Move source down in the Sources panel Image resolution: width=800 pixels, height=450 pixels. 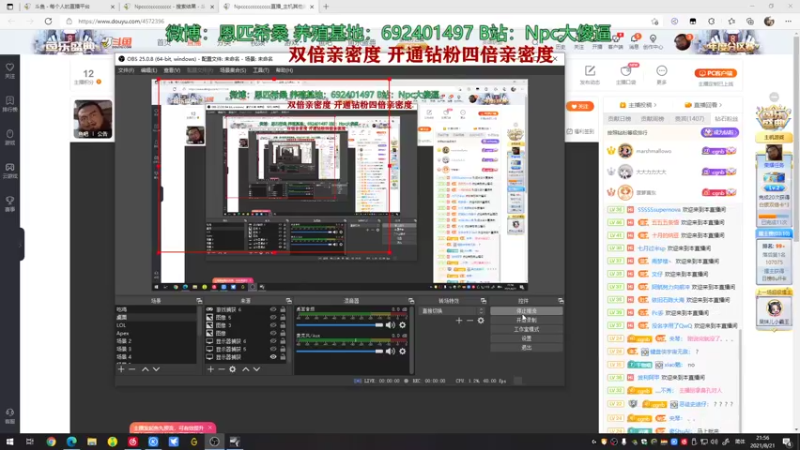click(257, 369)
